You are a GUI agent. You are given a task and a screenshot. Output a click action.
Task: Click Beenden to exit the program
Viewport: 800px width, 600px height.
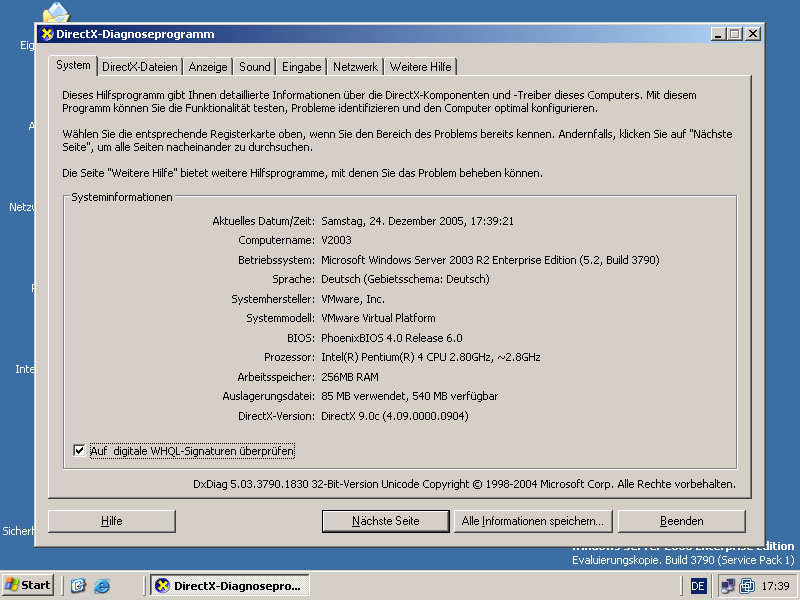tap(681, 521)
